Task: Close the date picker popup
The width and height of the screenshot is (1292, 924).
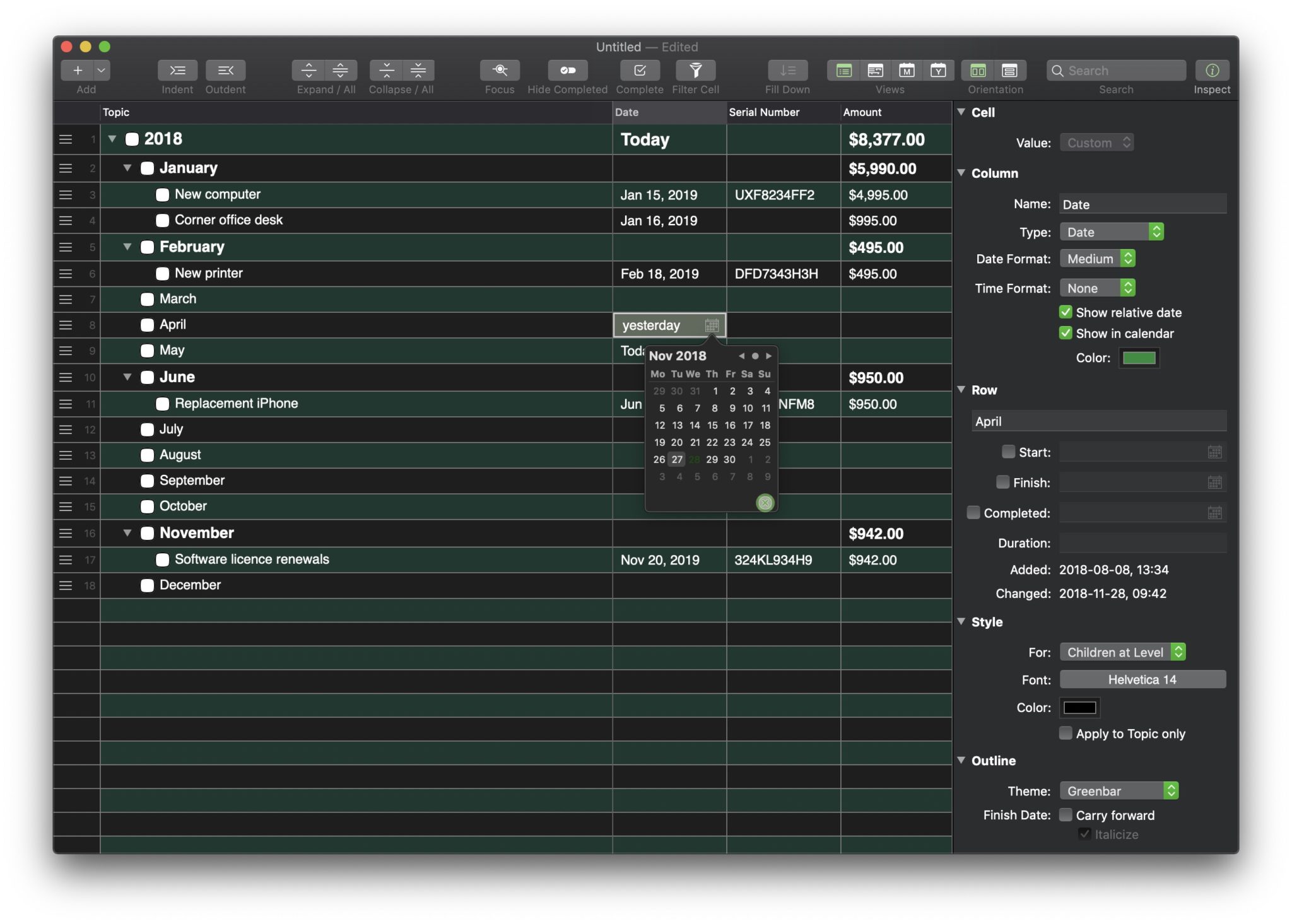Action: [x=765, y=503]
